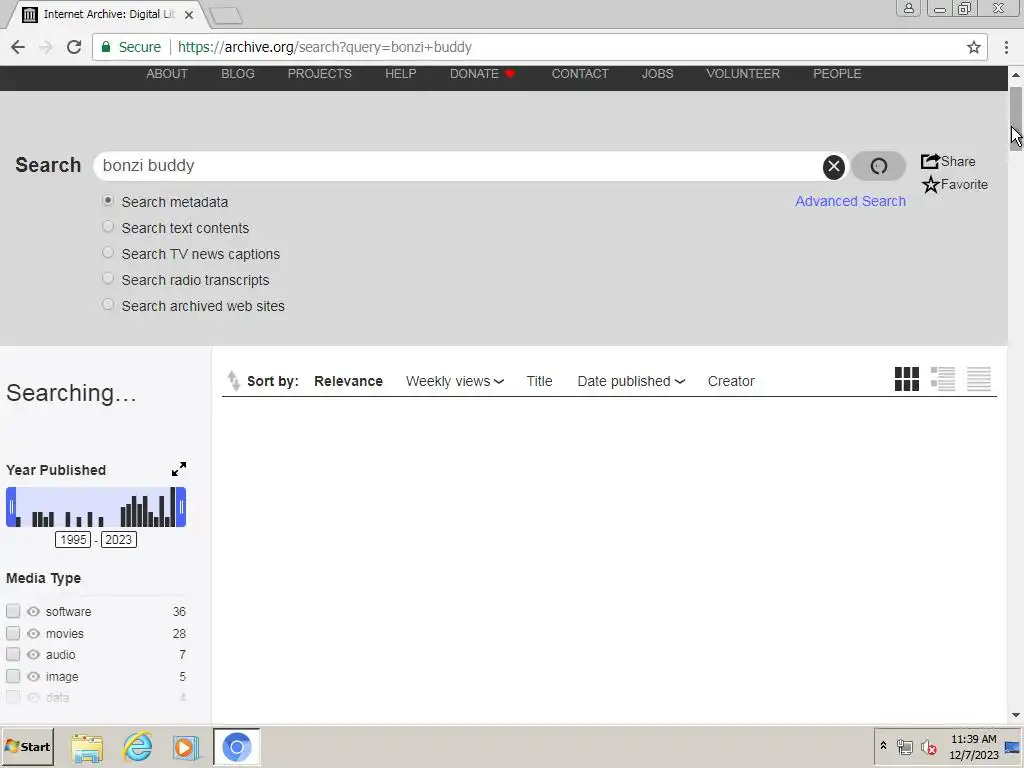
Task: Open the CONTACT menu item
Action: [x=580, y=74]
